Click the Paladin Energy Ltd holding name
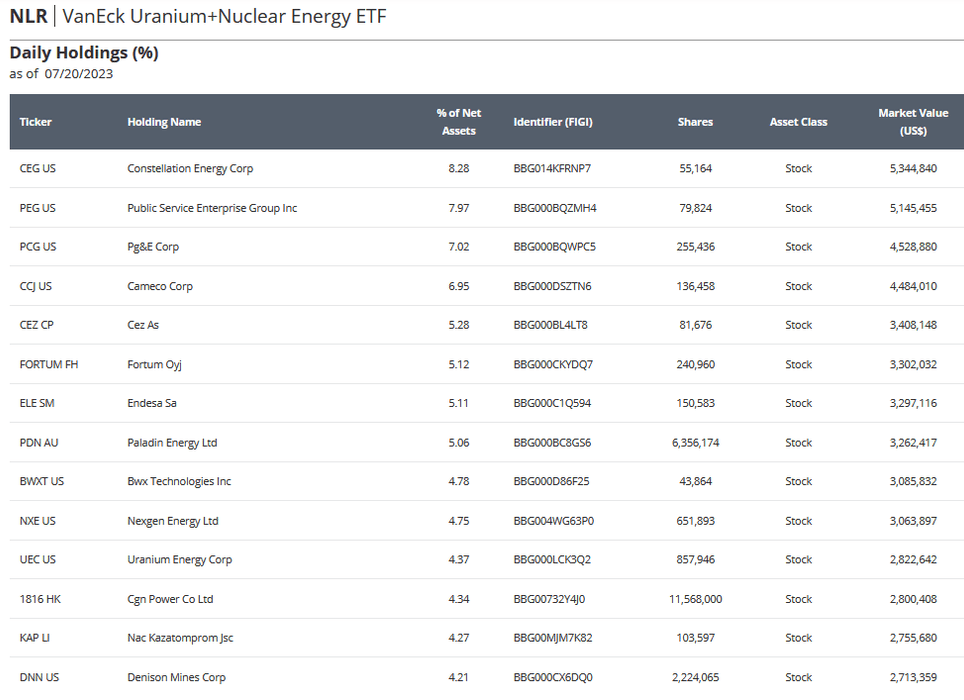The height and width of the screenshot is (700, 964). tap(172, 442)
